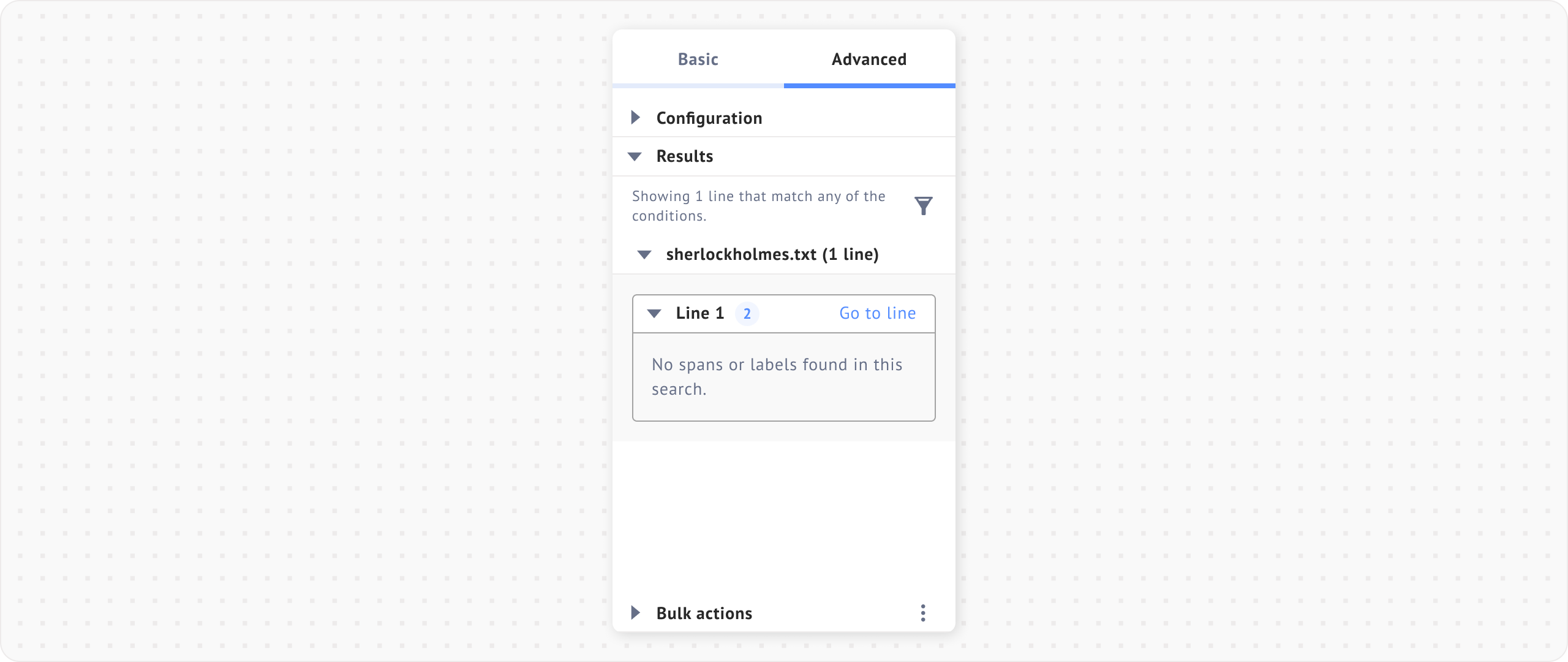Click the Line 1 label

click(699, 313)
